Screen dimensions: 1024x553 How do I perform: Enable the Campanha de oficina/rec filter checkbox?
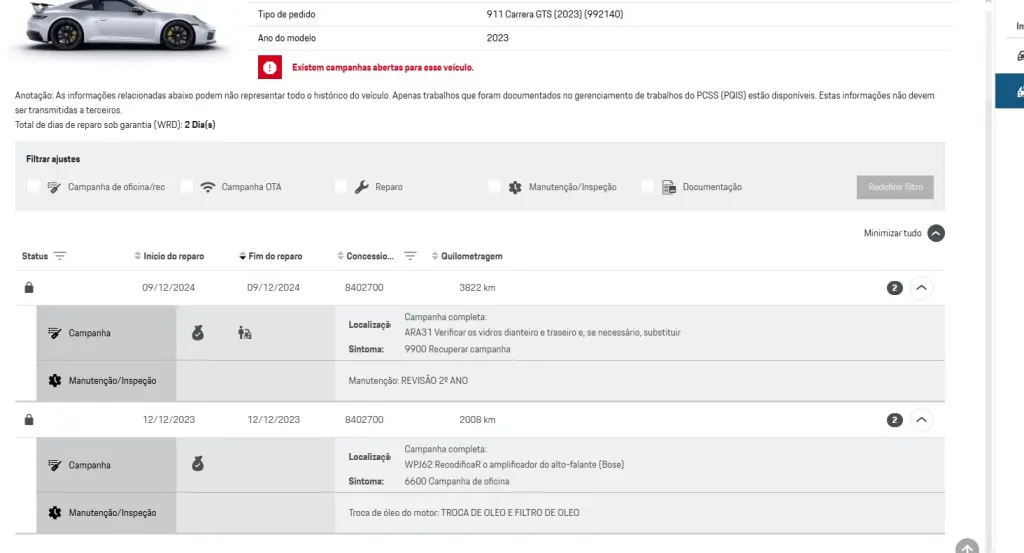34,187
